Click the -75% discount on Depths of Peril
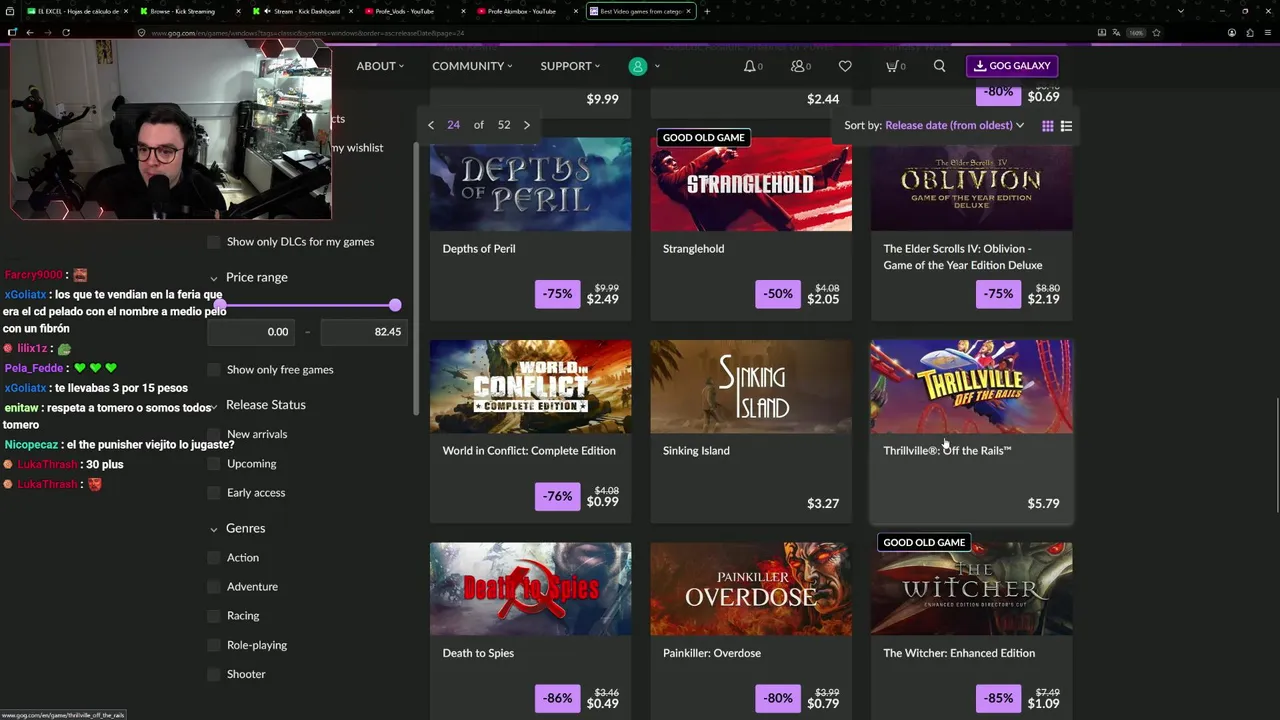Image resolution: width=1280 pixels, height=720 pixels. (557, 294)
